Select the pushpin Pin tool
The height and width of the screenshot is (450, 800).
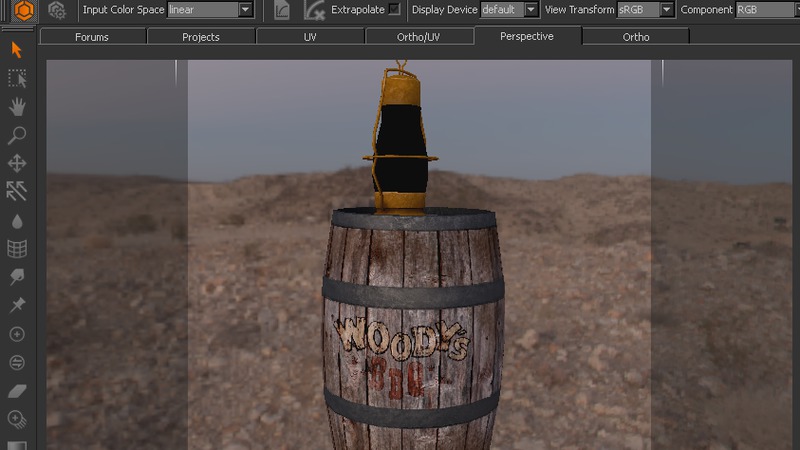point(17,305)
